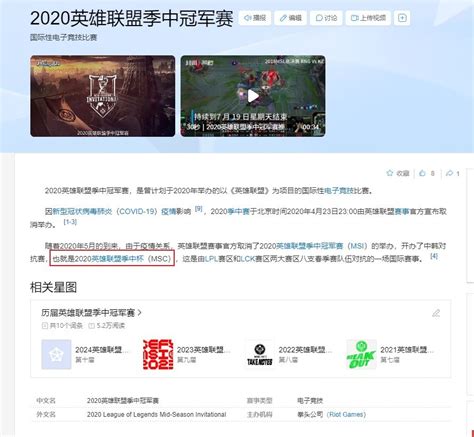Follow the 疫情 hyperlink
The image size is (474, 437).
click(168, 211)
